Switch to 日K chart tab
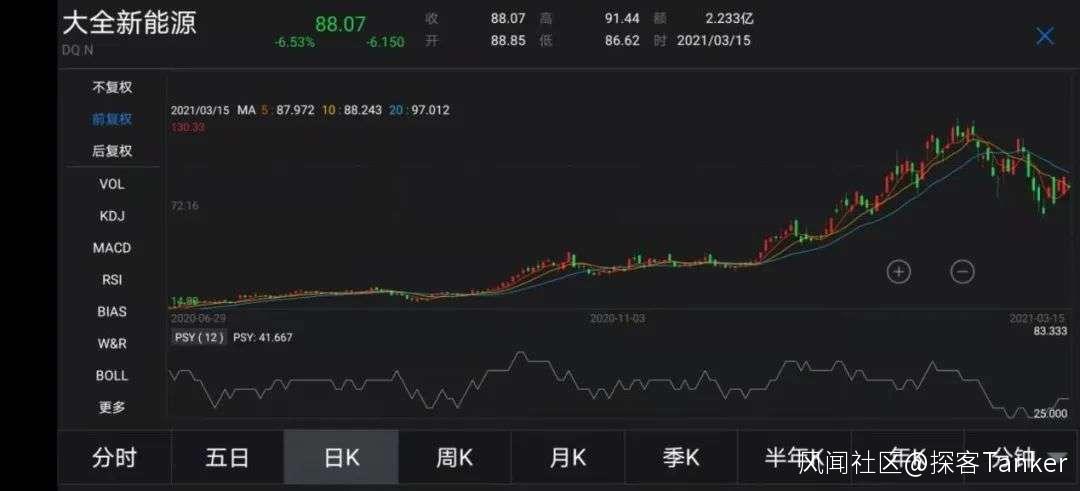The width and height of the screenshot is (1080, 491). coord(341,457)
